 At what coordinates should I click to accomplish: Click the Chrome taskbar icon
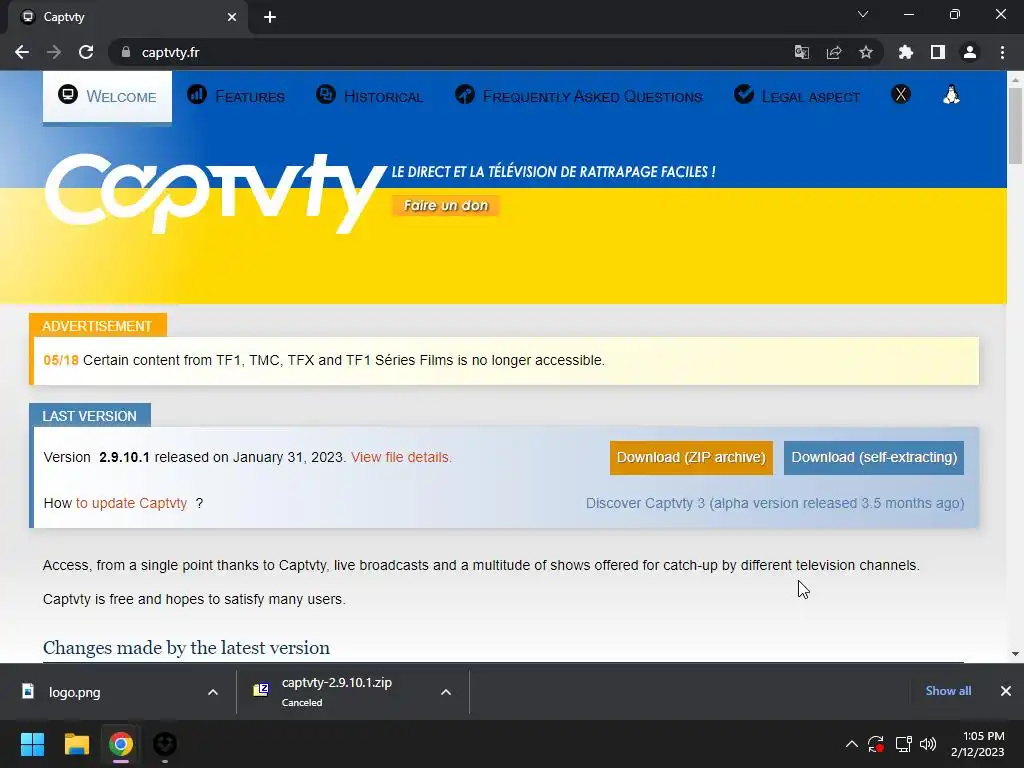(x=120, y=744)
